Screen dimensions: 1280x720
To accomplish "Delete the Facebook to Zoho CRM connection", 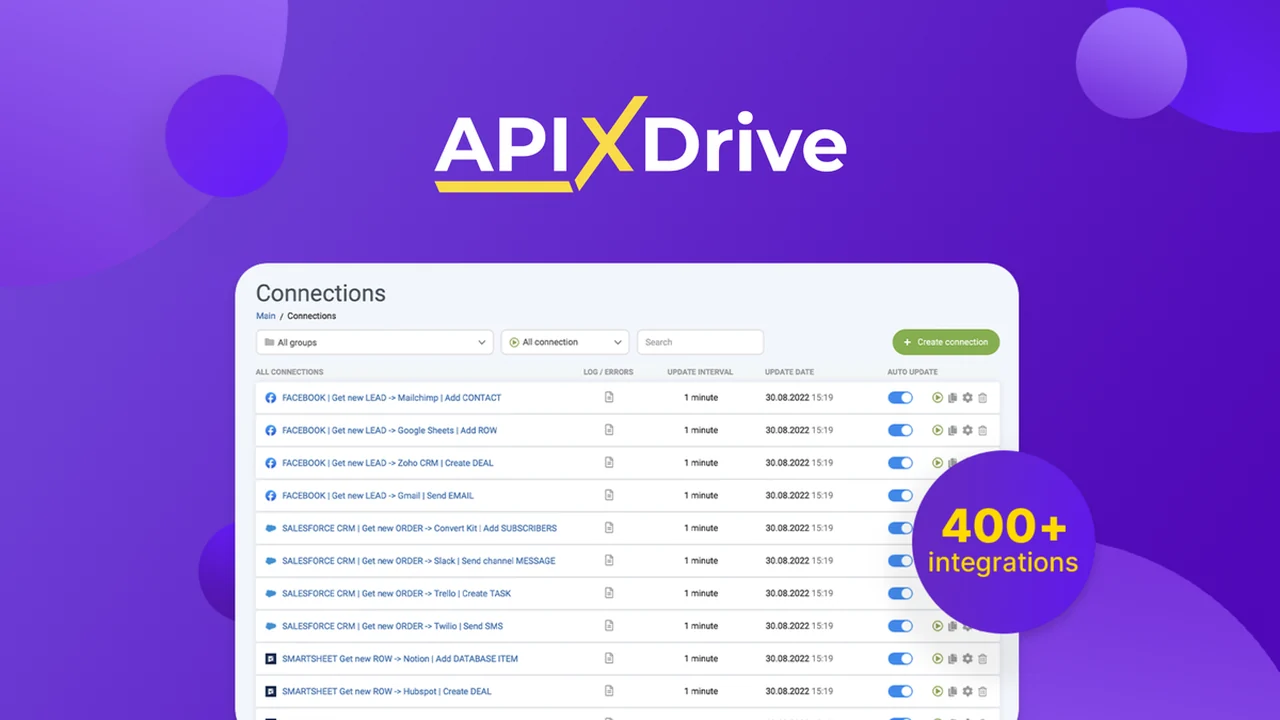I will (982, 462).
